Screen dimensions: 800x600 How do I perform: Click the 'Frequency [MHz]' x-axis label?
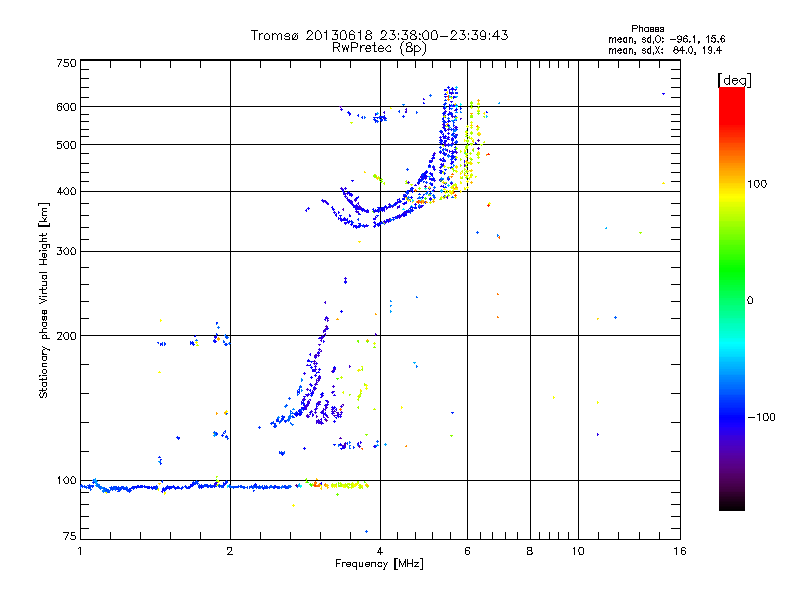(x=379, y=564)
